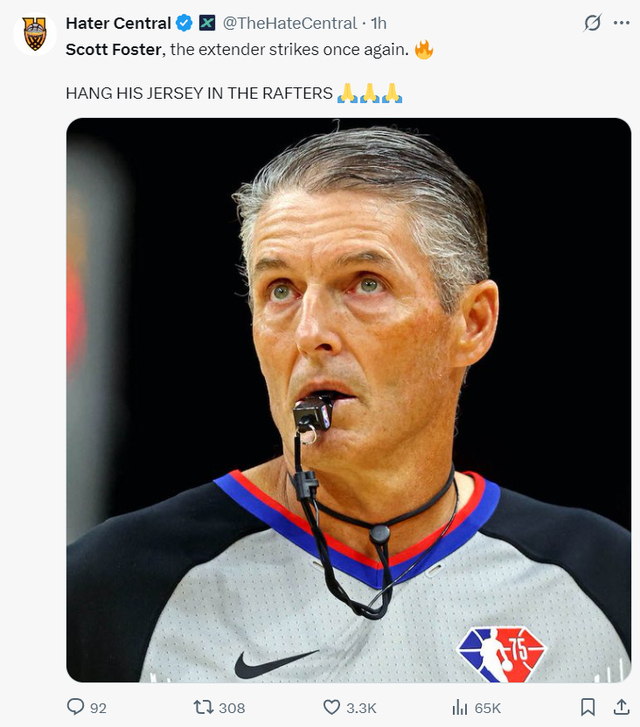
Task: Click the 308 reposts count
Action: [232, 708]
